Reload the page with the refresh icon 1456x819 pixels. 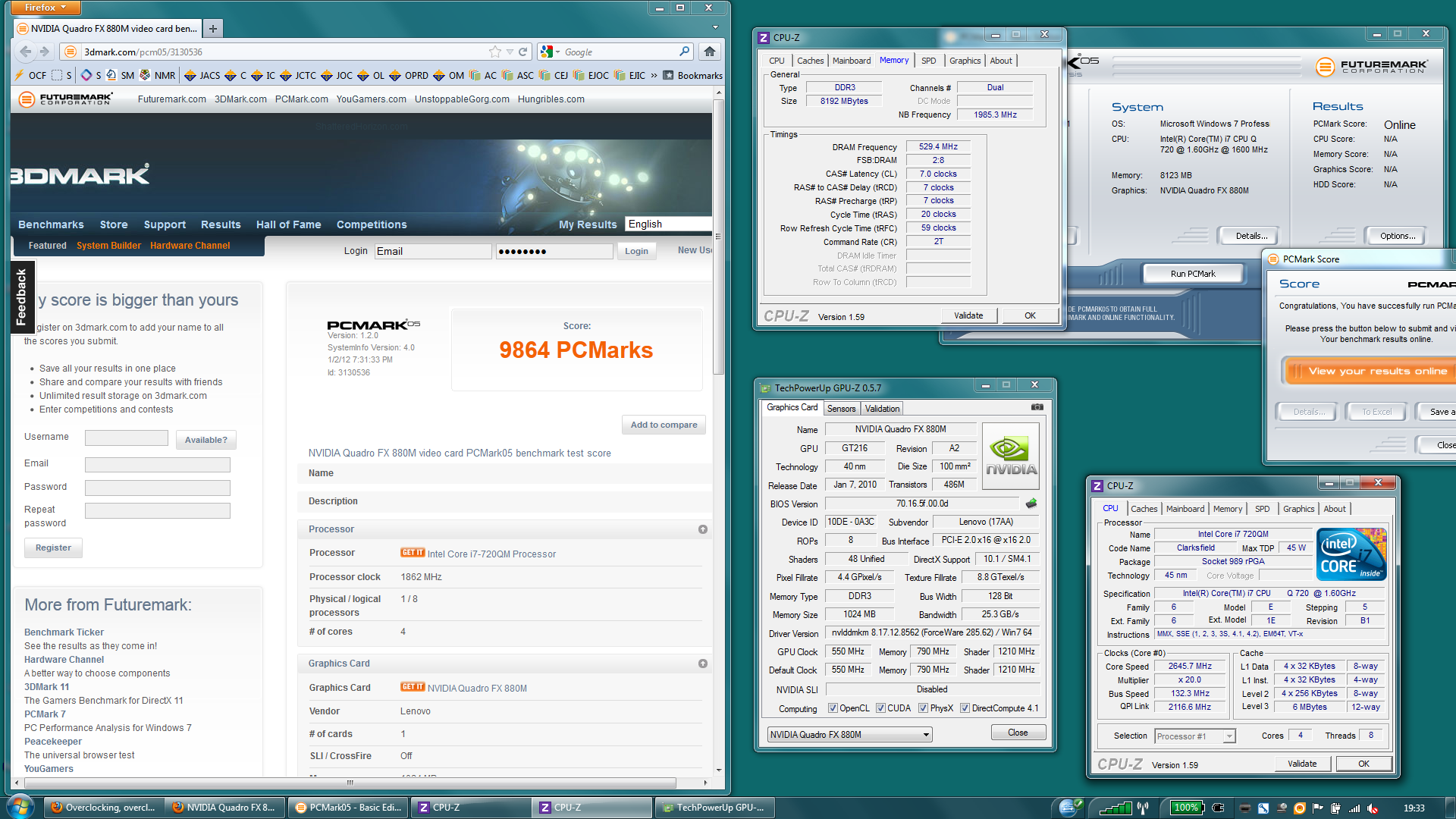(x=522, y=52)
